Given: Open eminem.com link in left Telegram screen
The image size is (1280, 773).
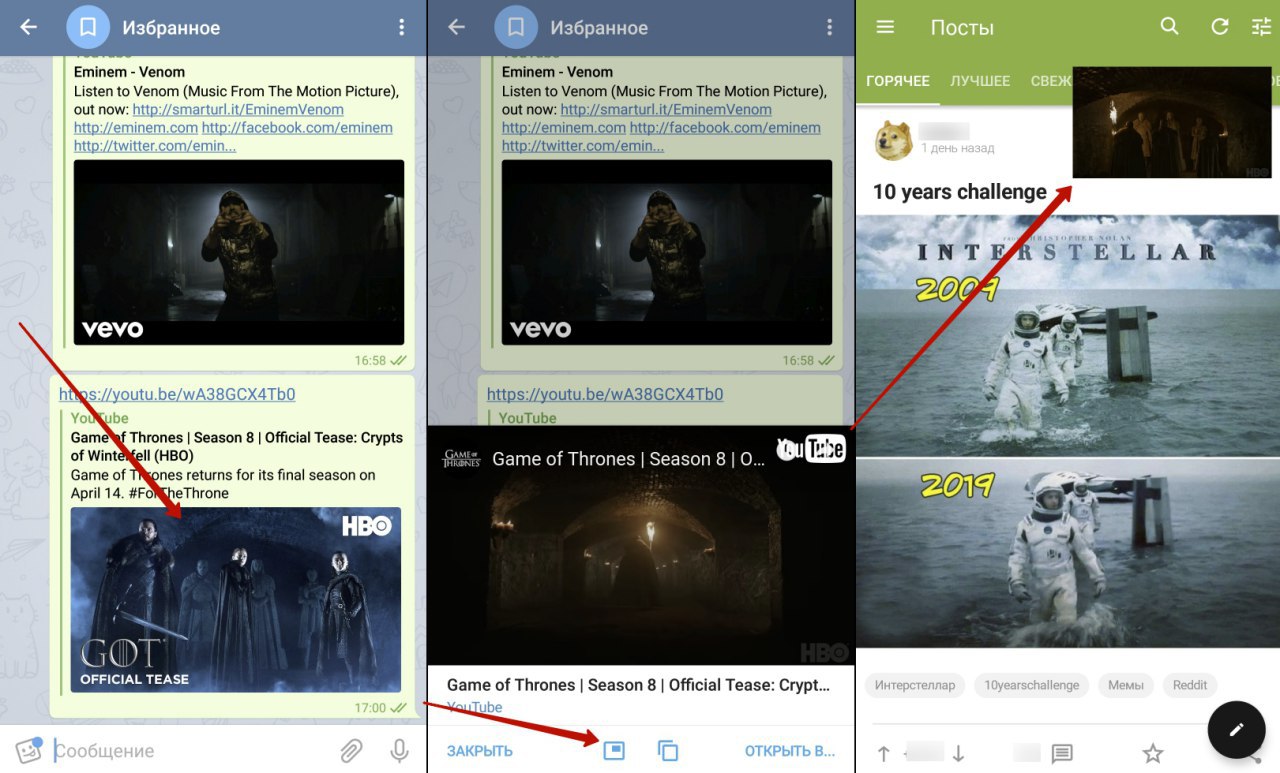Looking at the screenshot, I should pos(136,128).
